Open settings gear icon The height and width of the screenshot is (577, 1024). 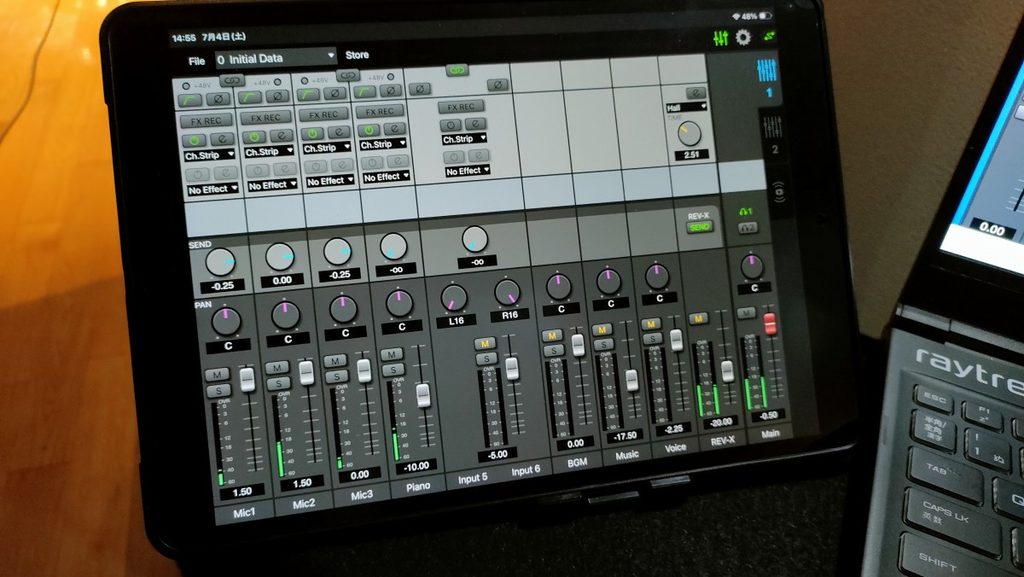(743, 37)
